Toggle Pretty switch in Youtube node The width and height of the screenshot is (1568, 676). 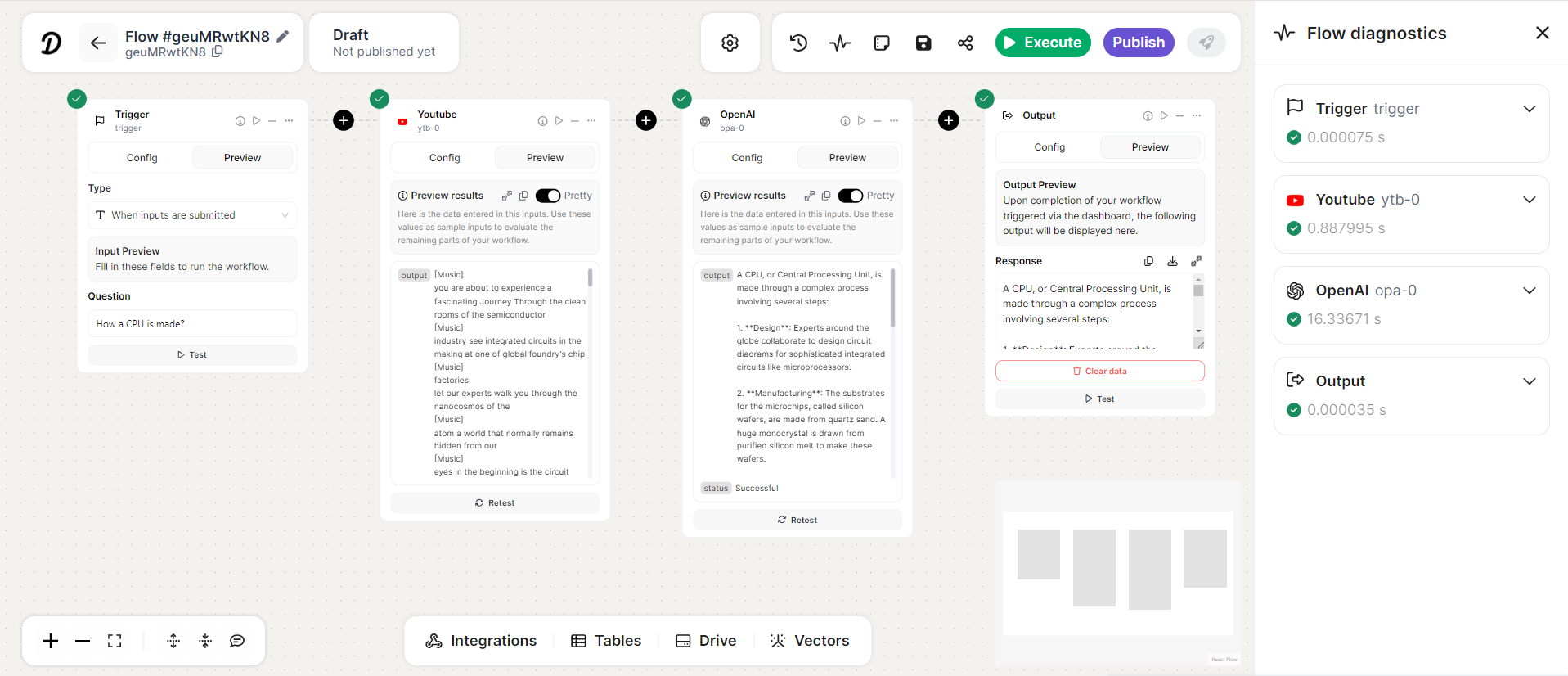[547, 196]
